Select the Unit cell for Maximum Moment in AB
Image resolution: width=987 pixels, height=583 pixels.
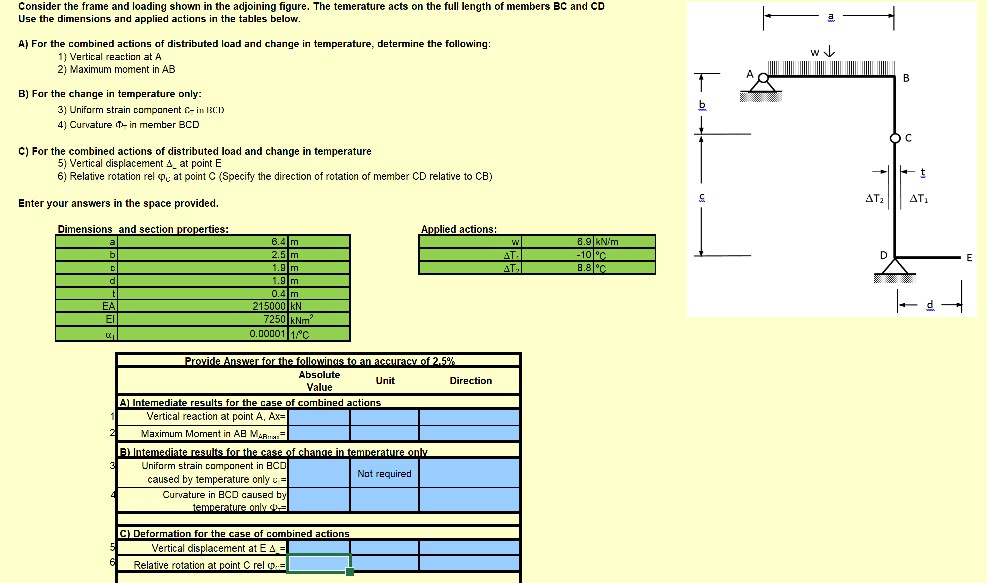383,432
